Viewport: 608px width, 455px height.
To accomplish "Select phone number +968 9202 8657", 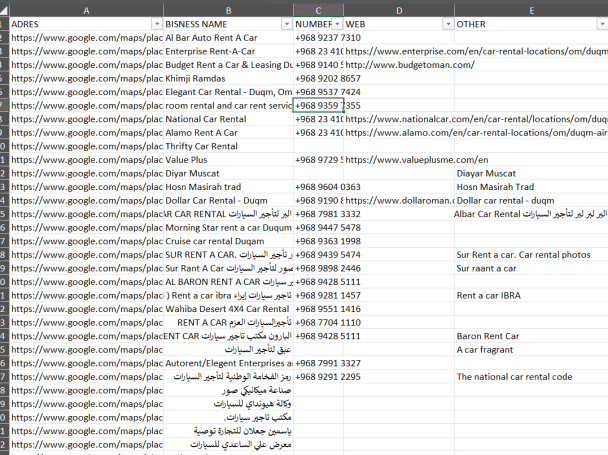I will click(x=318, y=78).
